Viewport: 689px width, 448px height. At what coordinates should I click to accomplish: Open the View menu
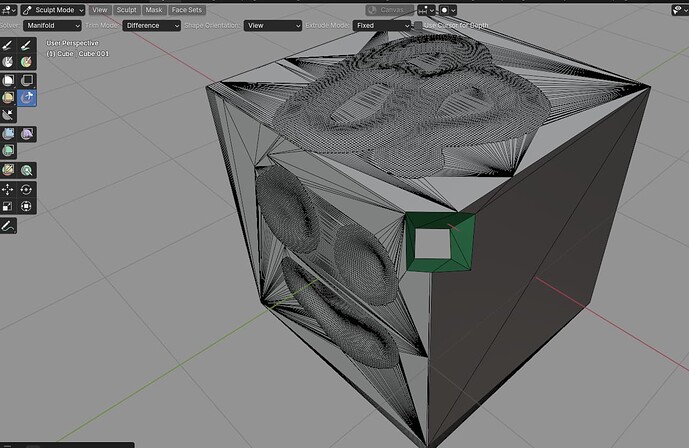click(x=100, y=10)
